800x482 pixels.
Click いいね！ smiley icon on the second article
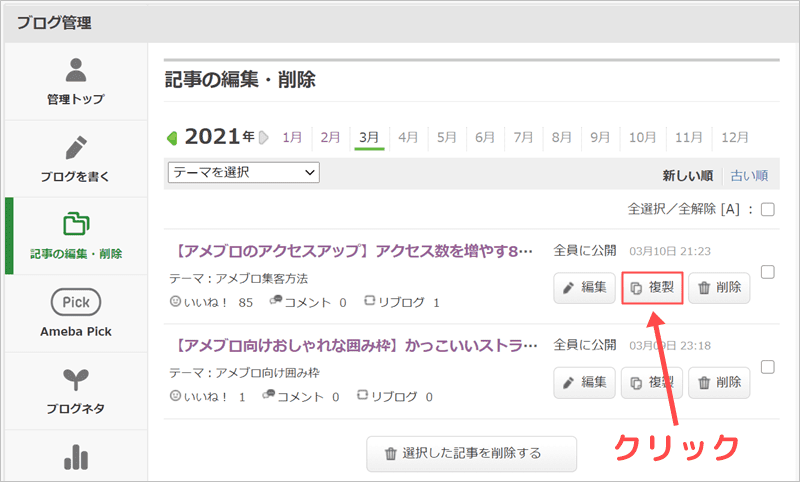point(175,395)
